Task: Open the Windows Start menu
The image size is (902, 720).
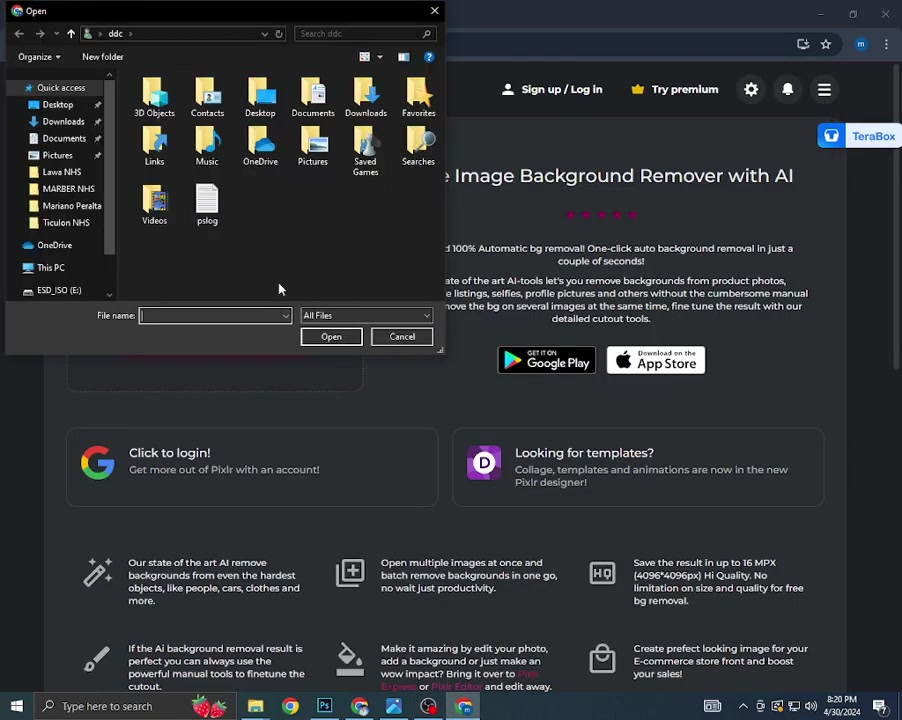Action: click(17, 706)
